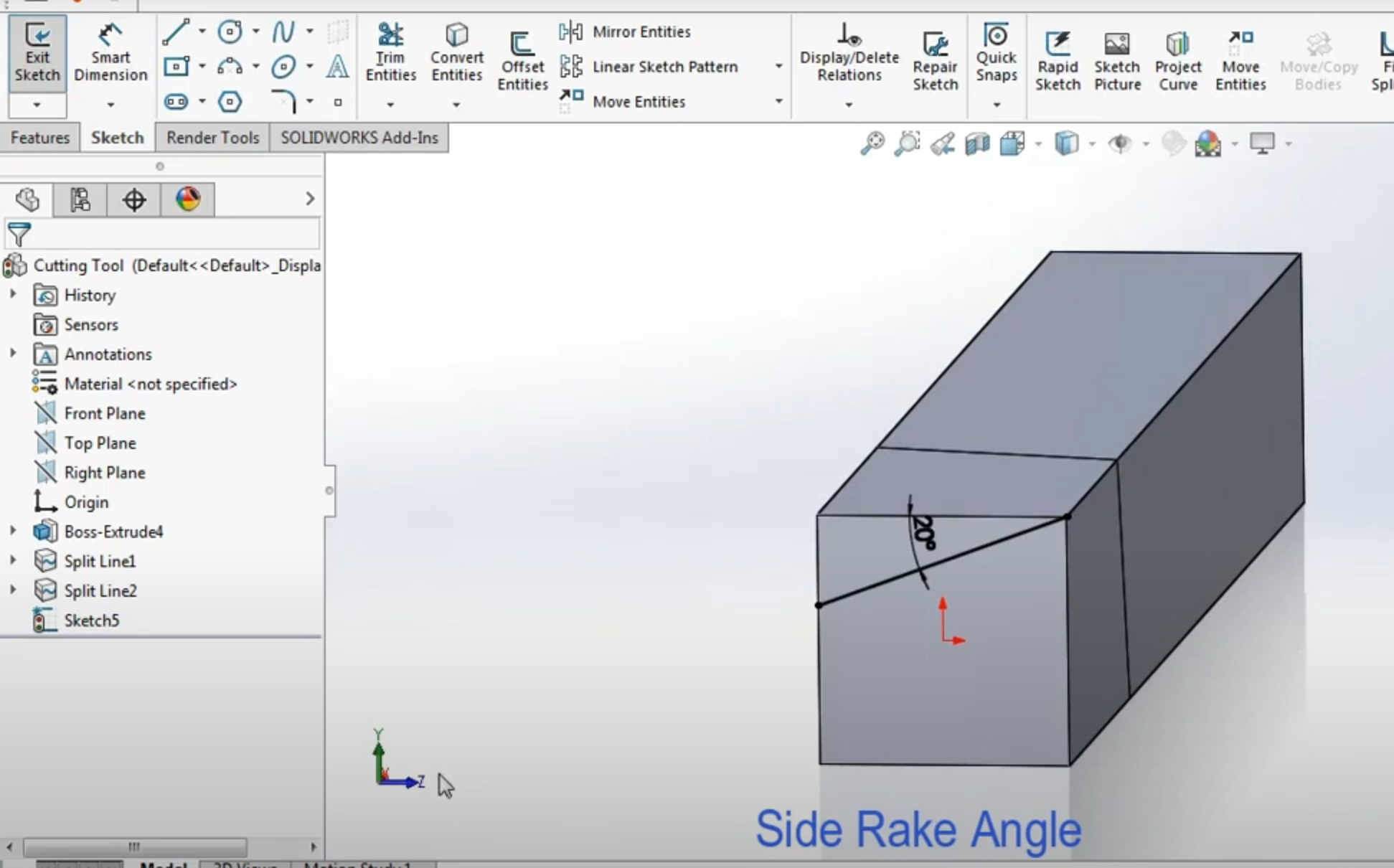Open the Display Style dropdown arrow
Screen dimensions: 1394x868
pyautogui.click(x=1092, y=144)
